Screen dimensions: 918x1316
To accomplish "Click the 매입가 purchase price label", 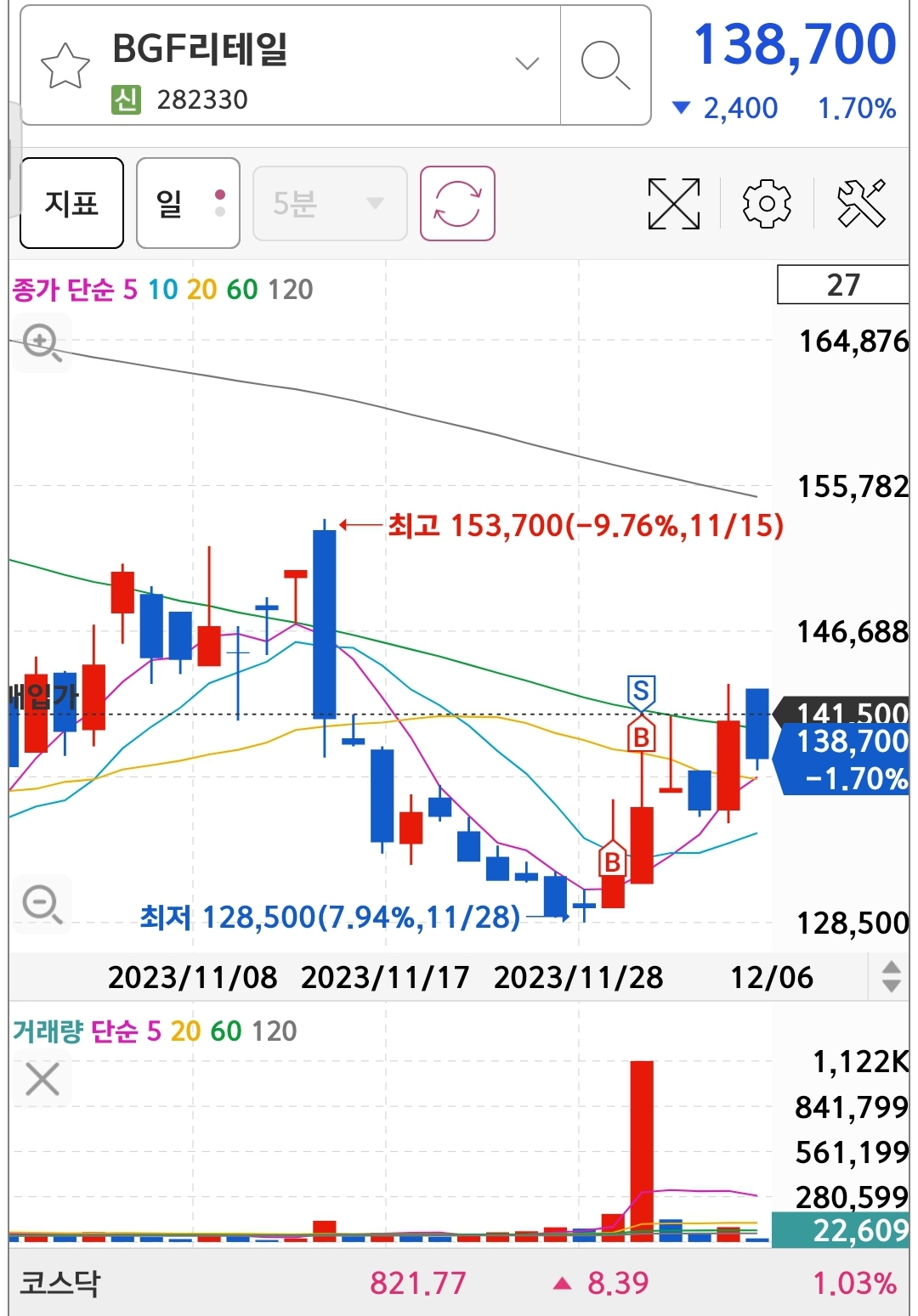I will click(x=43, y=698).
